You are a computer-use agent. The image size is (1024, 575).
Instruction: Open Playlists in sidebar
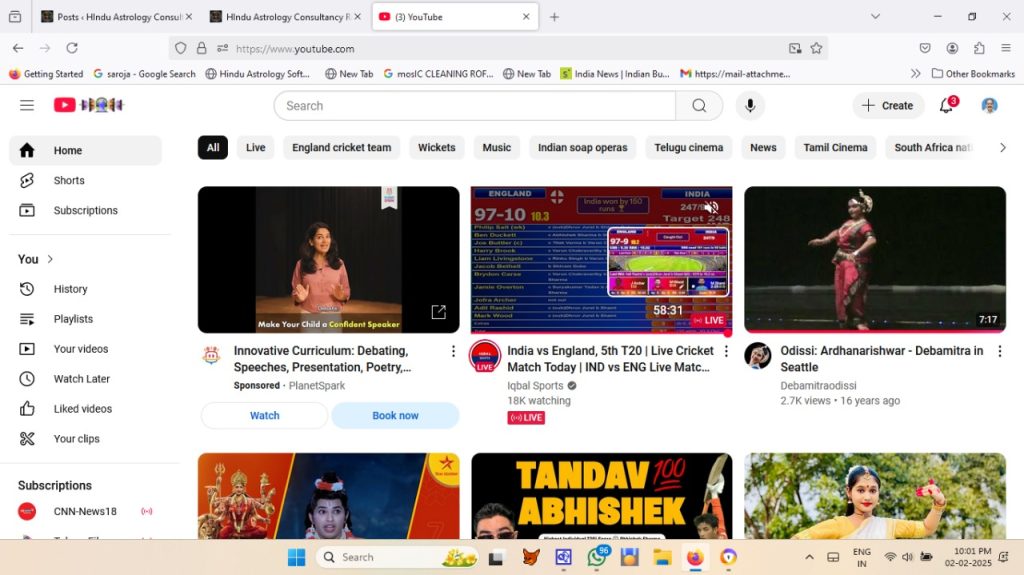[x=86, y=319]
